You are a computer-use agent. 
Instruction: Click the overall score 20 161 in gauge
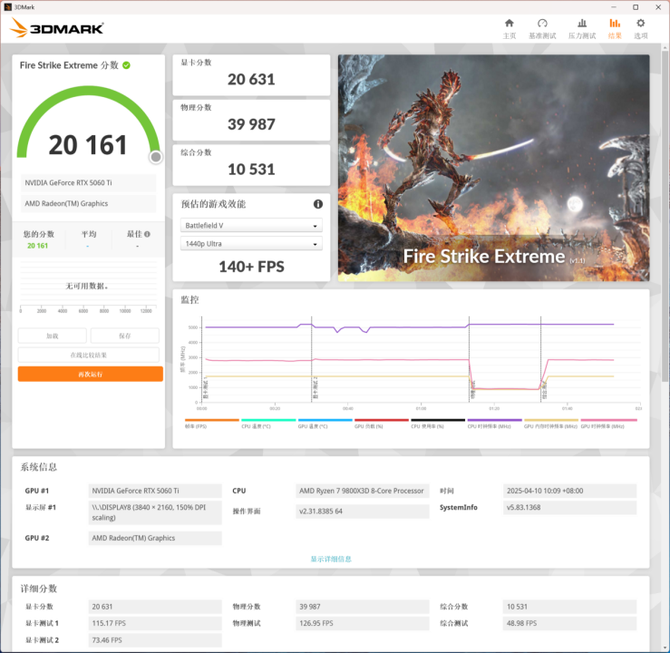tap(88, 145)
